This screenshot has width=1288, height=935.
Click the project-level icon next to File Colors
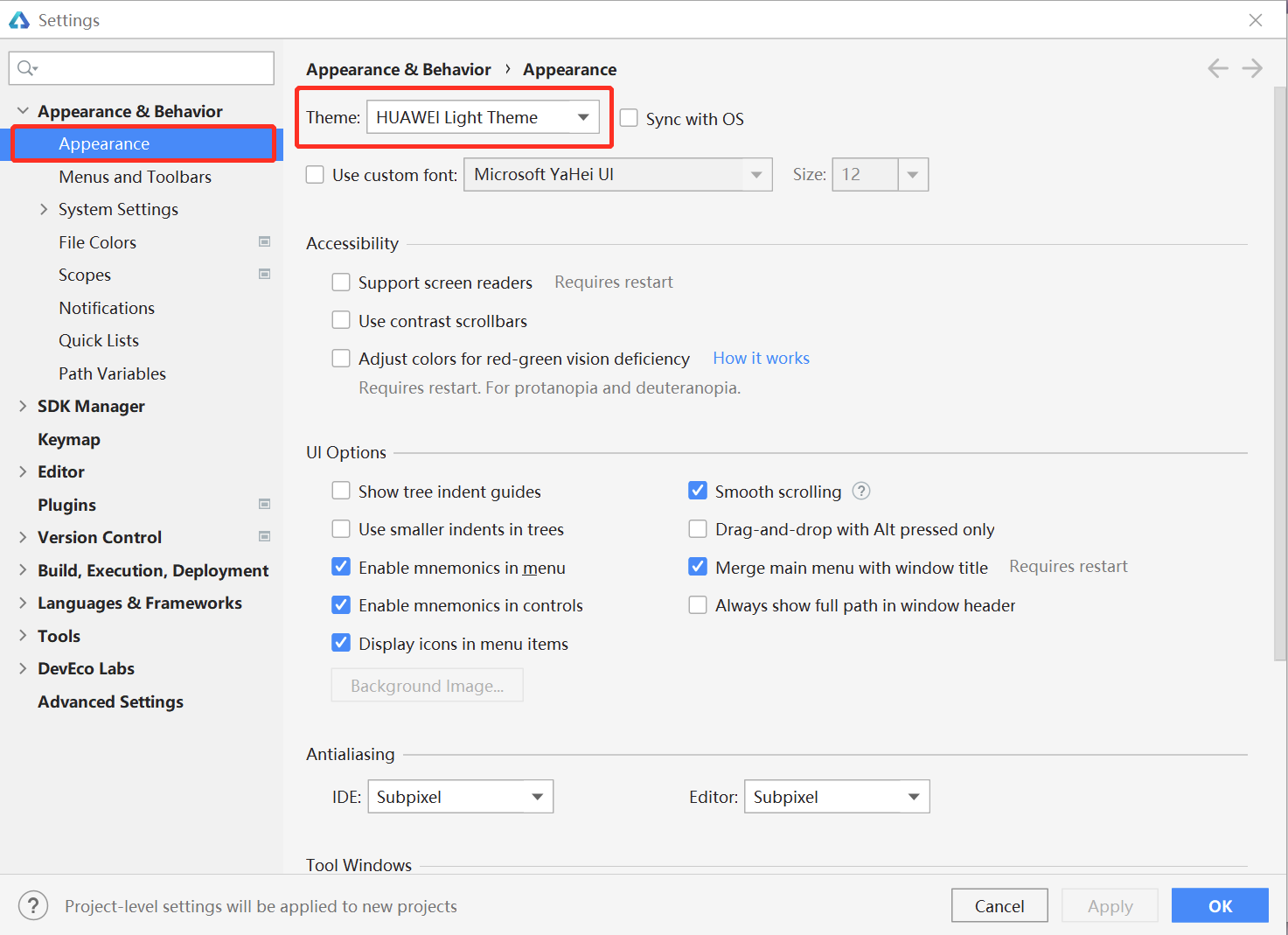[x=264, y=241]
